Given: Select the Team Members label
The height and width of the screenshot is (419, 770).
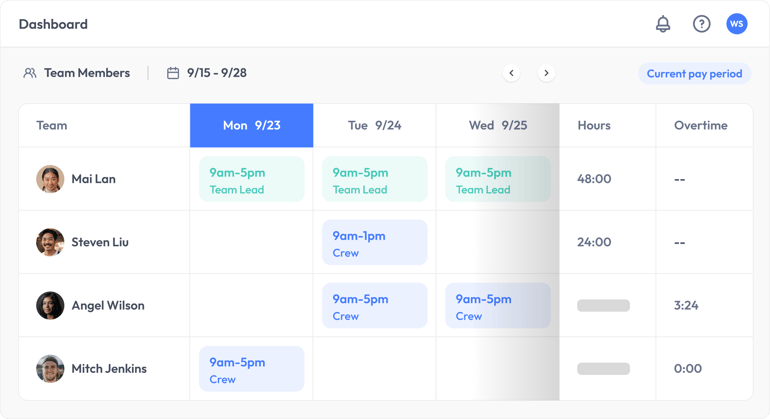Looking at the screenshot, I should click(87, 73).
